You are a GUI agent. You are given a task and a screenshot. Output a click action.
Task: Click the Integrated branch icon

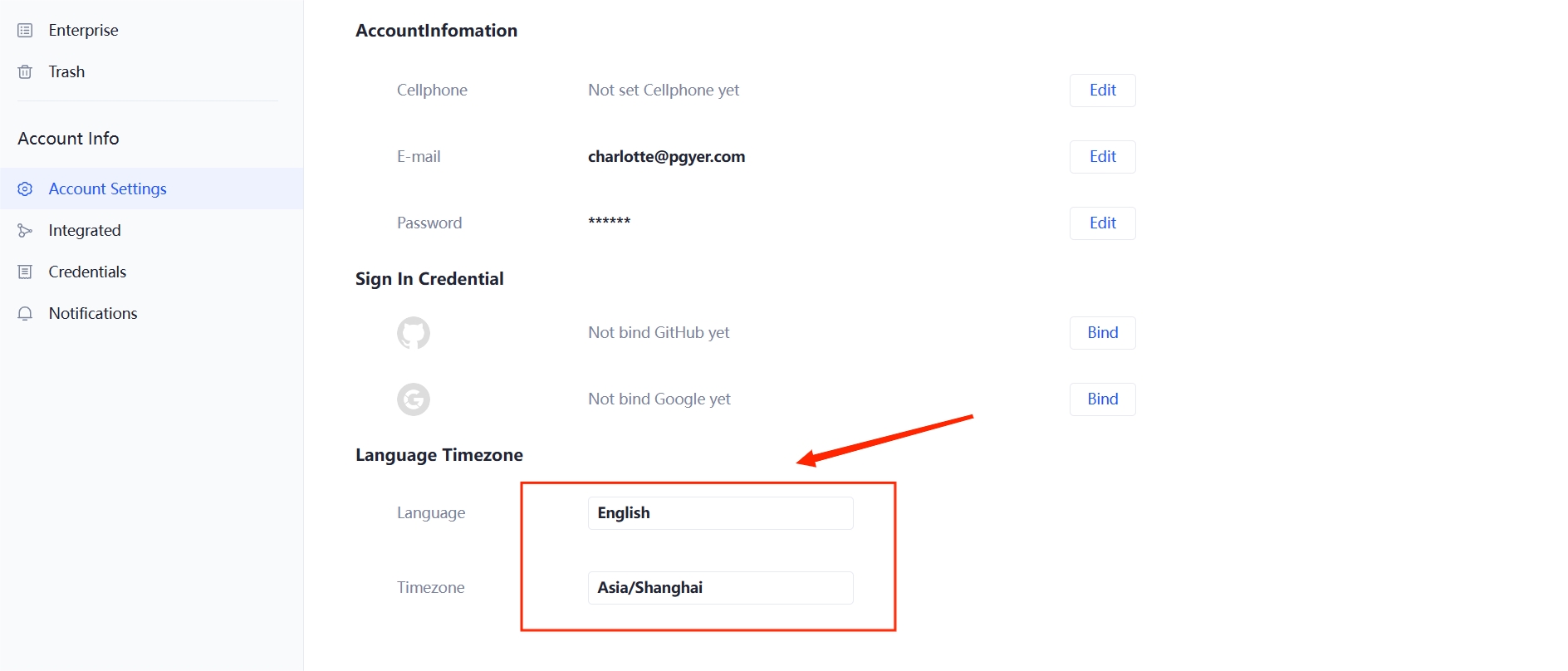pyautogui.click(x=25, y=231)
